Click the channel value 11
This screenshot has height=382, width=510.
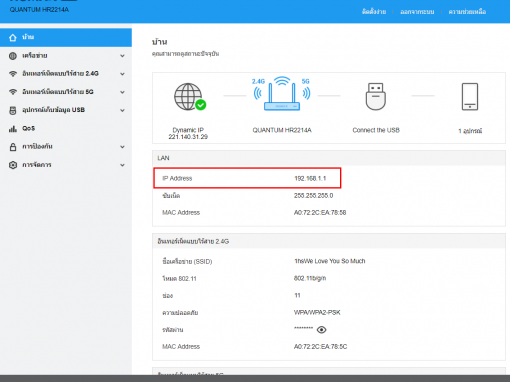297,295
